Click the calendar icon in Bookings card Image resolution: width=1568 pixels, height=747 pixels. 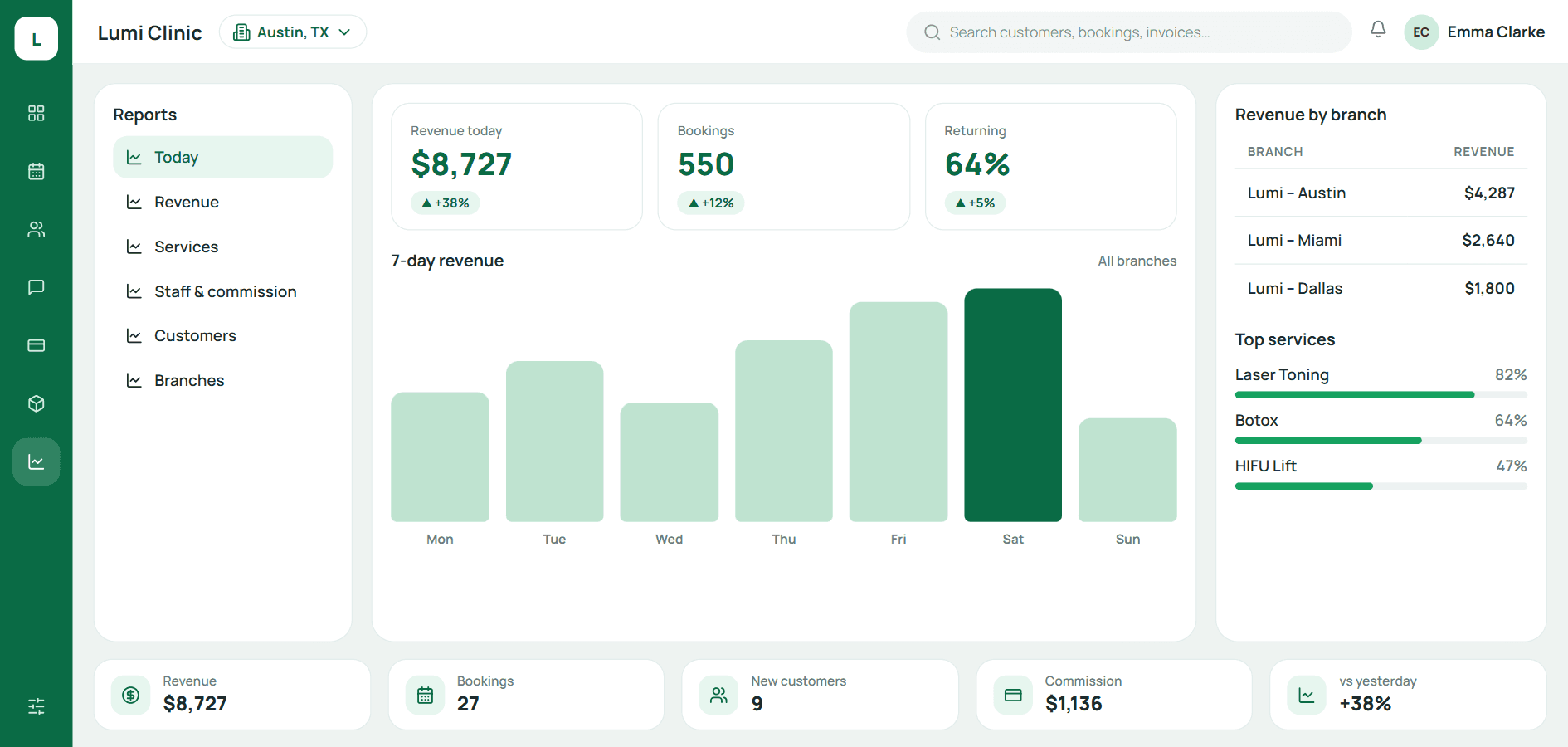click(x=425, y=695)
